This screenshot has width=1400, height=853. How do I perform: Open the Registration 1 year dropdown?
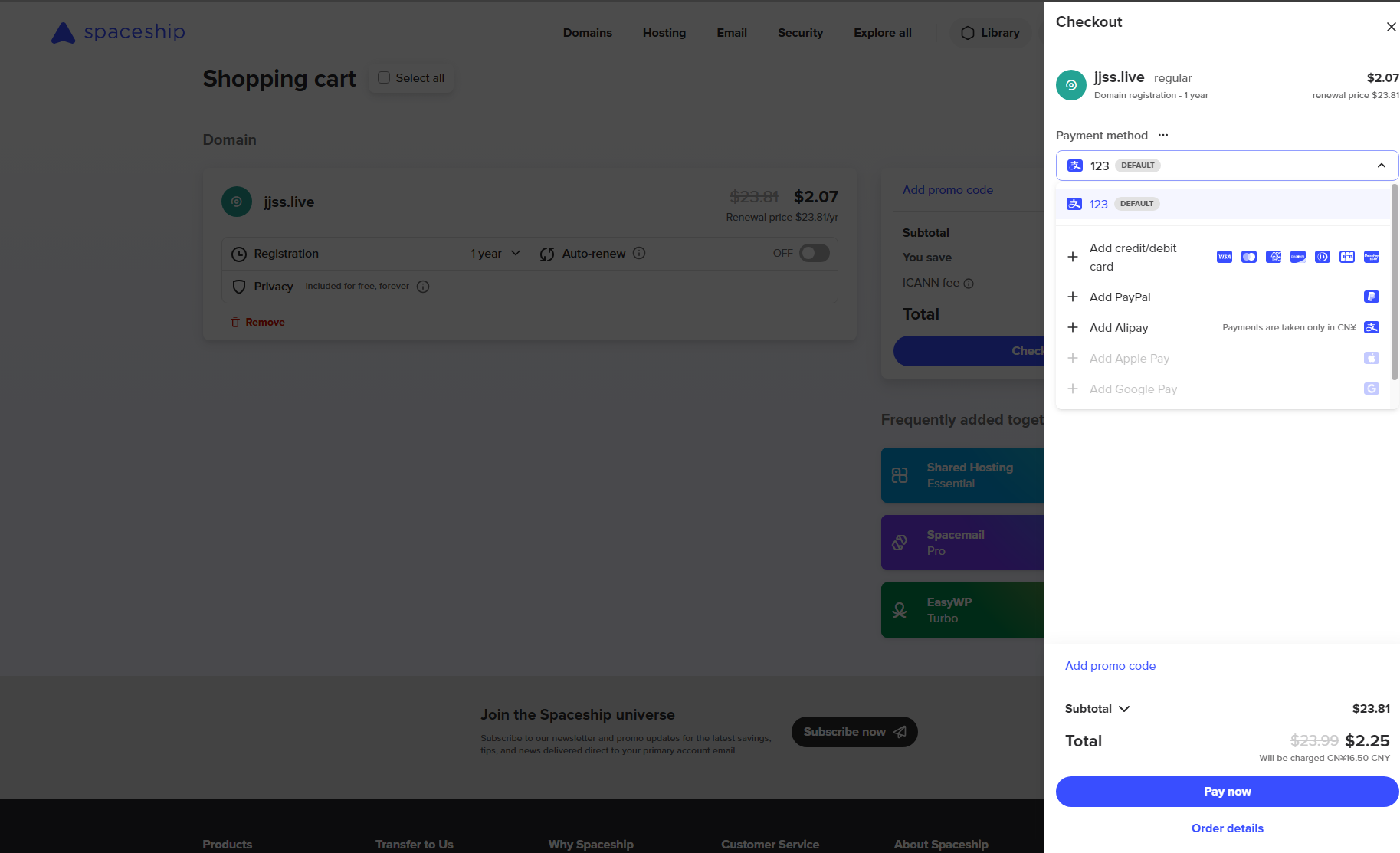tap(495, 254)
